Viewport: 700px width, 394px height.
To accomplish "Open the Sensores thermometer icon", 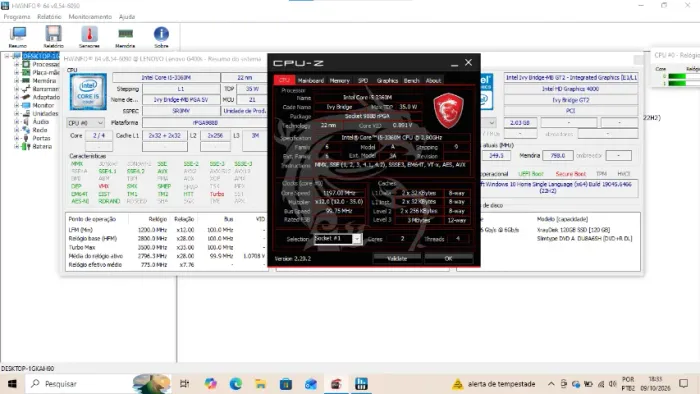I will 89,37.
